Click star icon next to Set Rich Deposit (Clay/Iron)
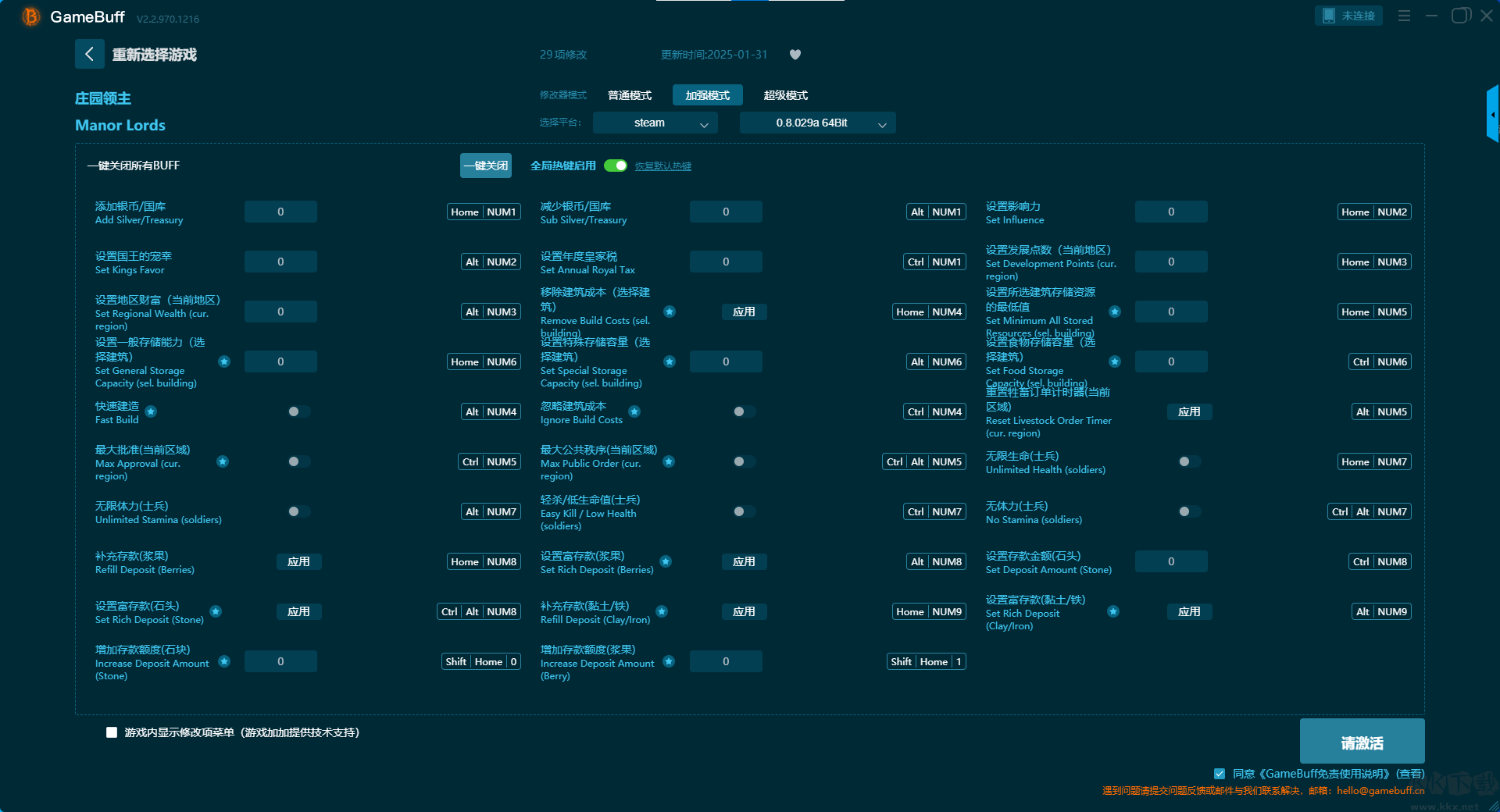This screenshot has width=1500, height=812. click(1113, 611)
